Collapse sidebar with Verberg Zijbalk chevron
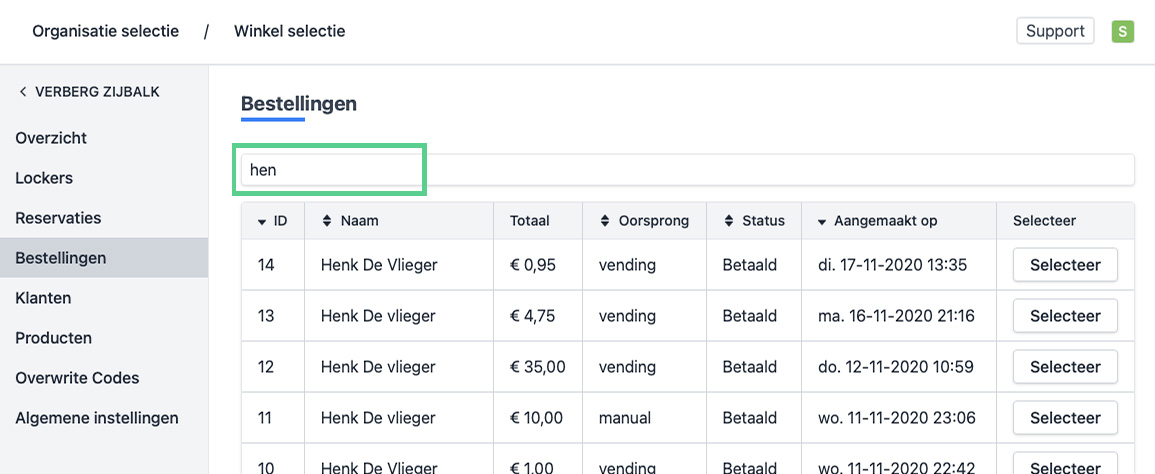This screenshot has width=1155, height=474. tap(23, 92)
